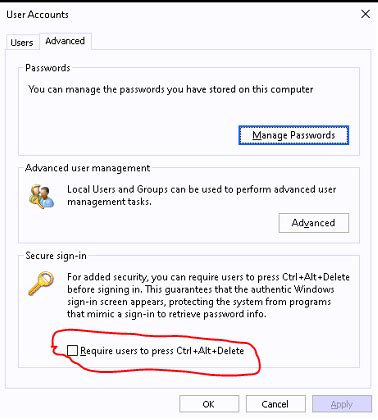Click the Passwords group heading
Viewport: 378px width, 420px height.
coord(48,68)
